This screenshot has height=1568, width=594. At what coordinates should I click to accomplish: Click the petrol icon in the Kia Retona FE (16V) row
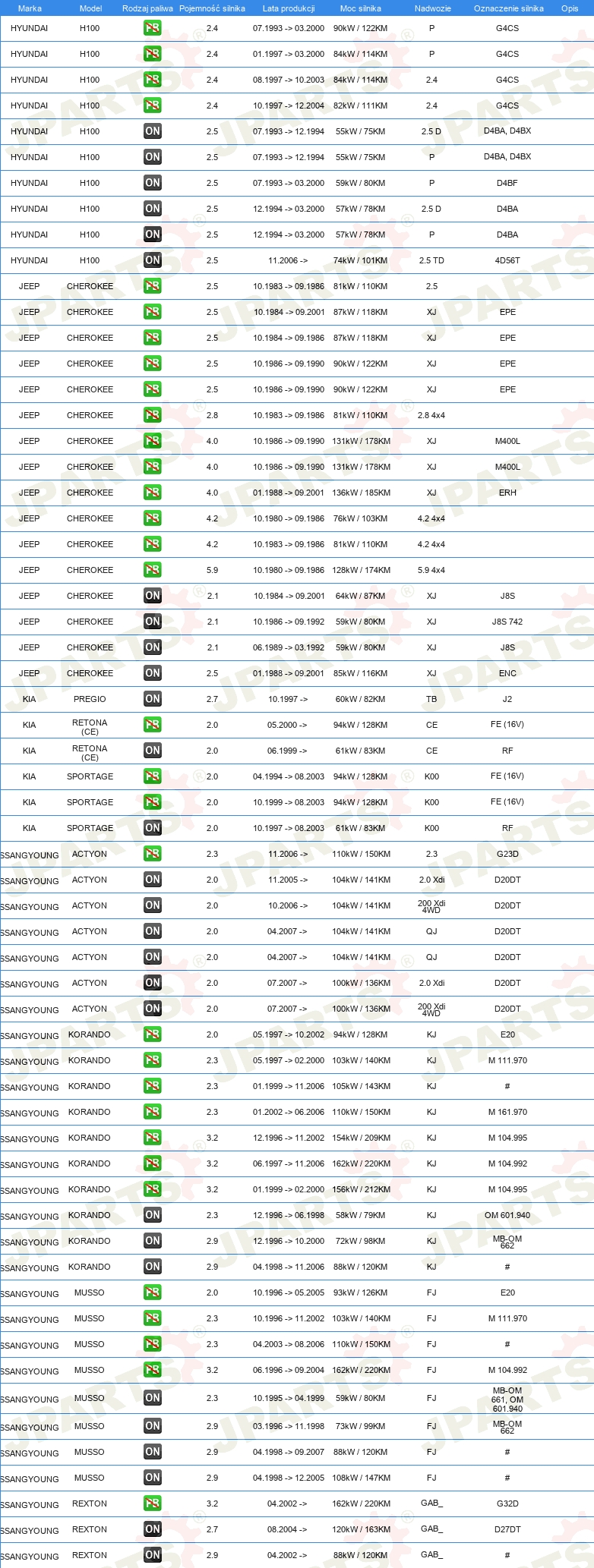(153, 725)
